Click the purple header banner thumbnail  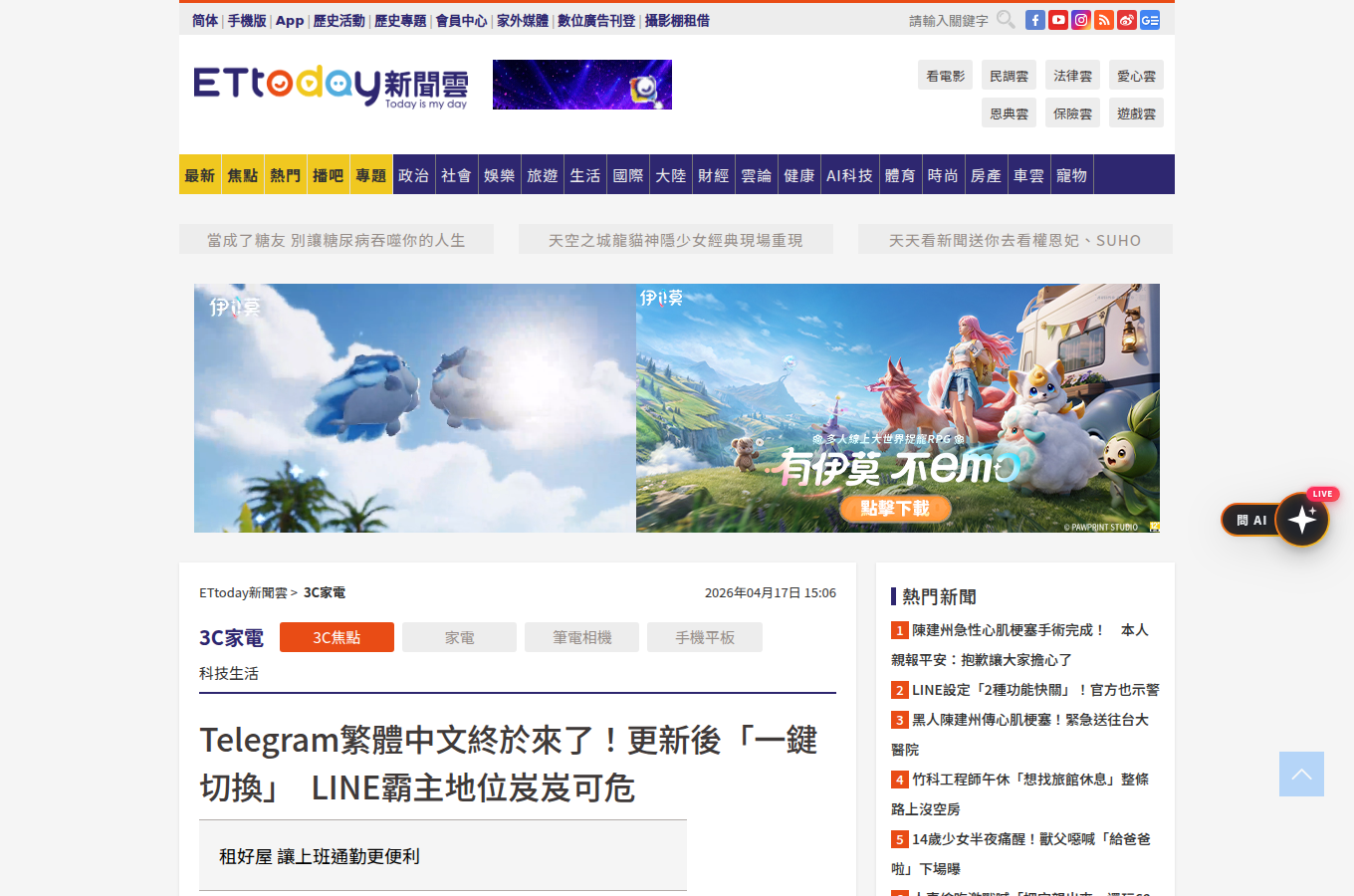pos(582,85)
